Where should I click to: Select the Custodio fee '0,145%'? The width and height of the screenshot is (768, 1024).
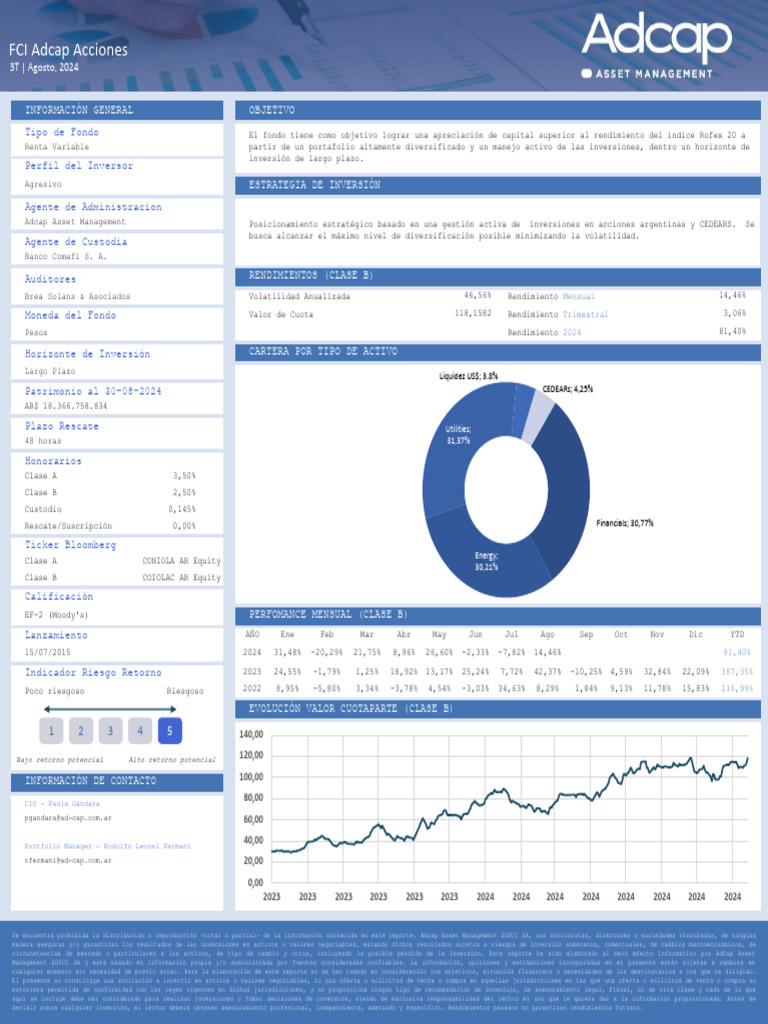(x=182, y=509)
